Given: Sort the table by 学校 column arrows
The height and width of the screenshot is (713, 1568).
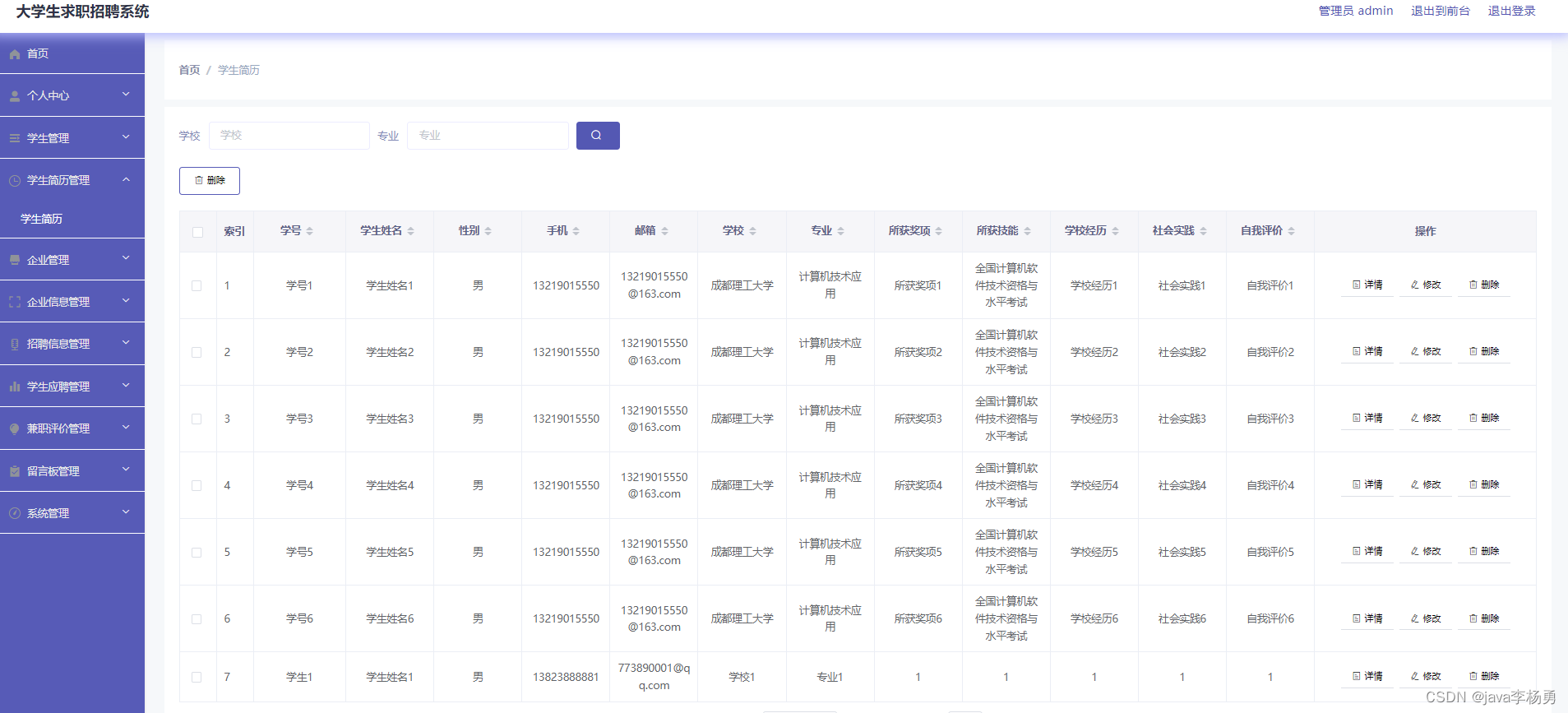Looking at the screenshot, I should (x=753, y=231).
